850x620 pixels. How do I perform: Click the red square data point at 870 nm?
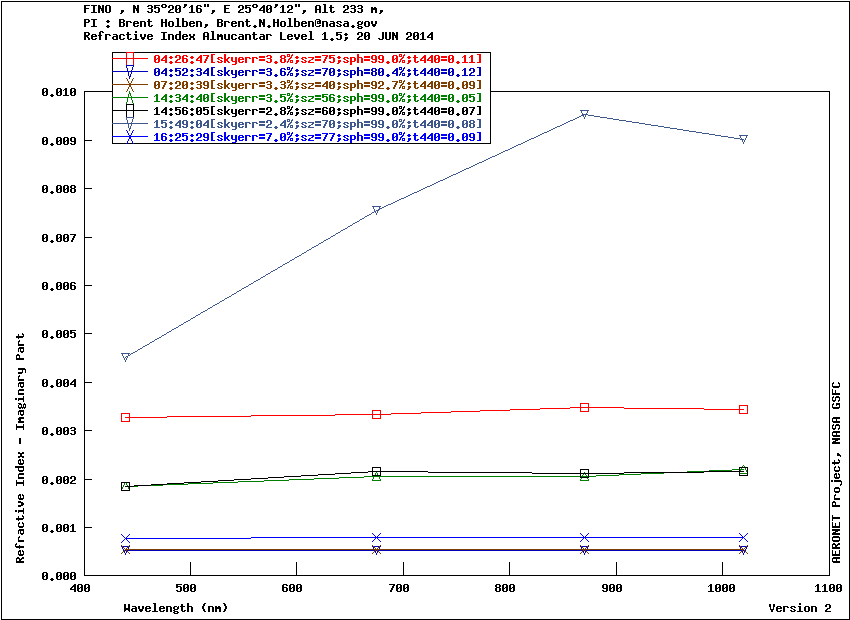[585, 407]
